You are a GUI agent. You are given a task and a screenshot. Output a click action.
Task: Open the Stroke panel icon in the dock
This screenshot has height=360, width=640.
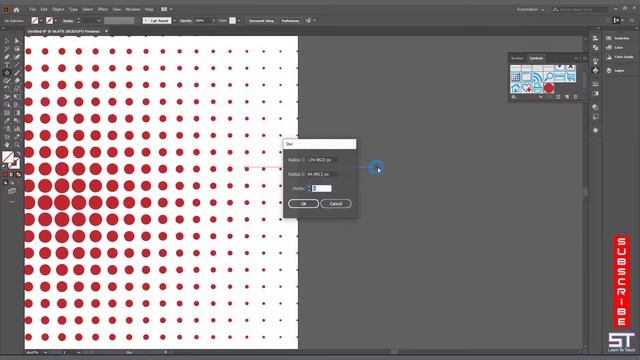click(596, 84)
